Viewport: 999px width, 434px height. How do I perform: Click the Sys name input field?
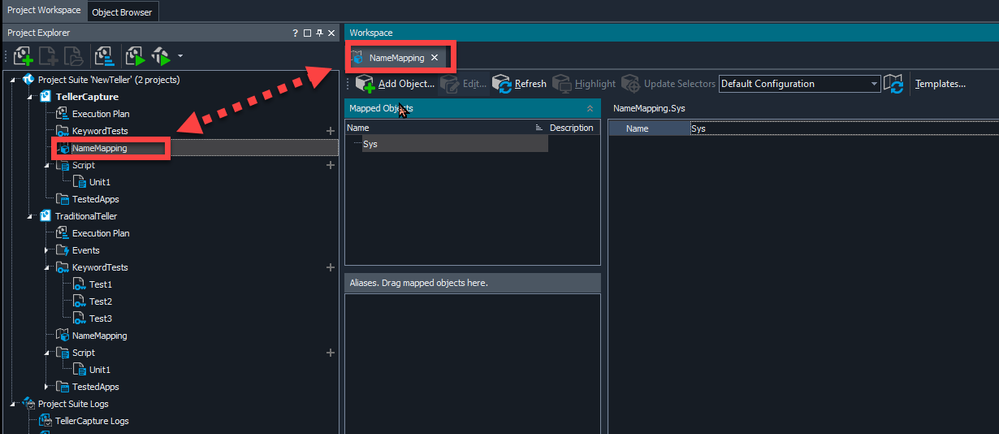click(x=840, y=129)
